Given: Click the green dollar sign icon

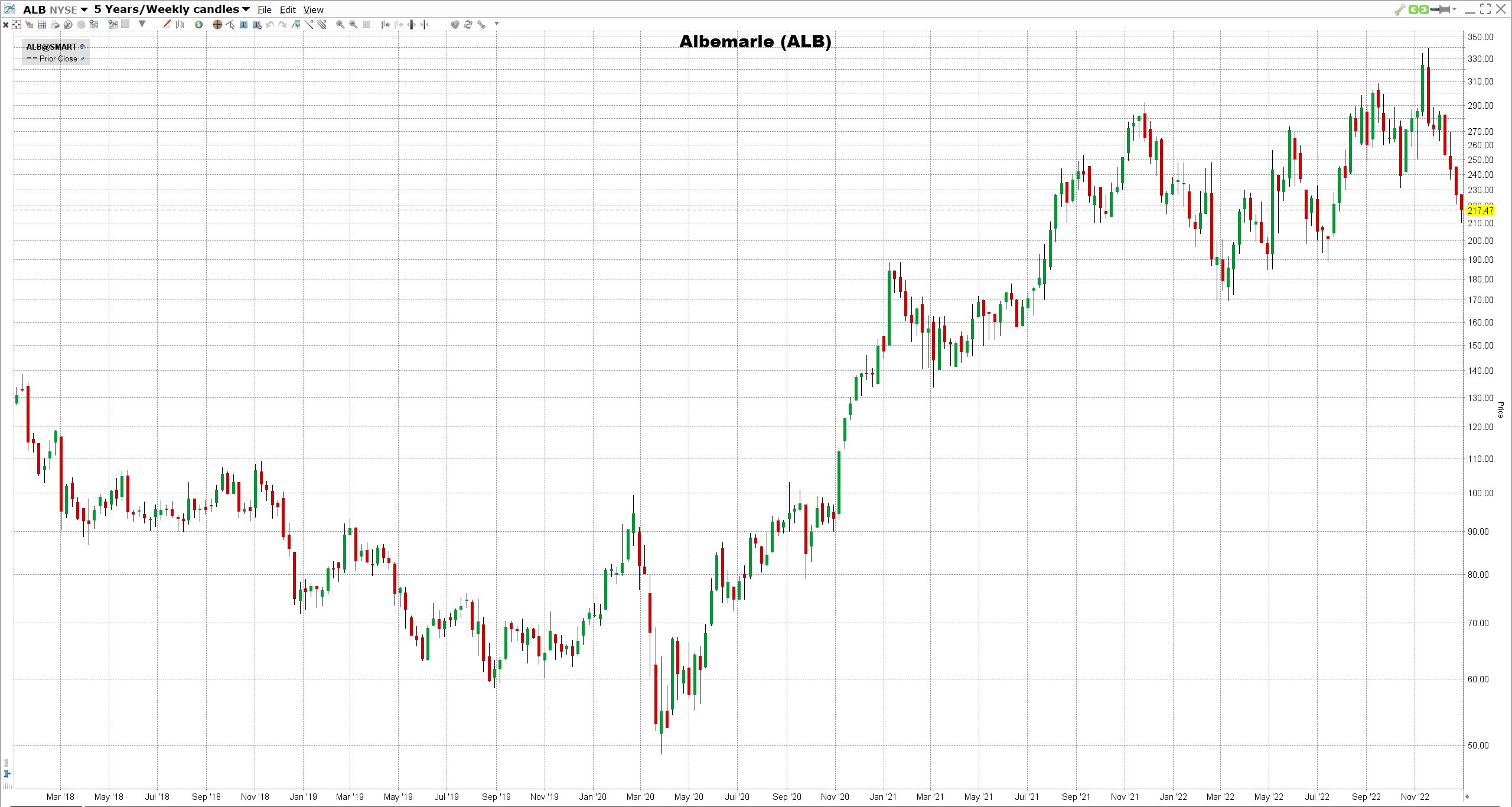Looking at the screenshot, I should (x=199, y=24).
